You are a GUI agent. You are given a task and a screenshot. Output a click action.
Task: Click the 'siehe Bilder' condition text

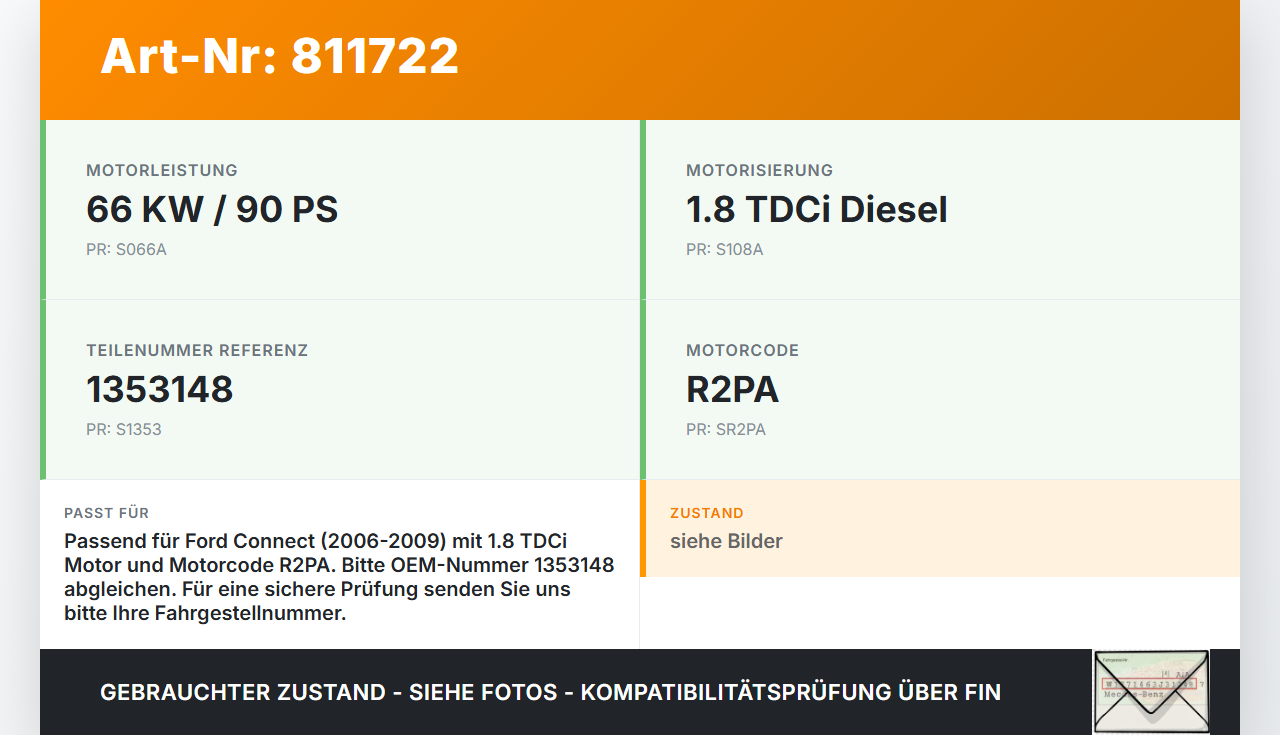coord(726,542)
